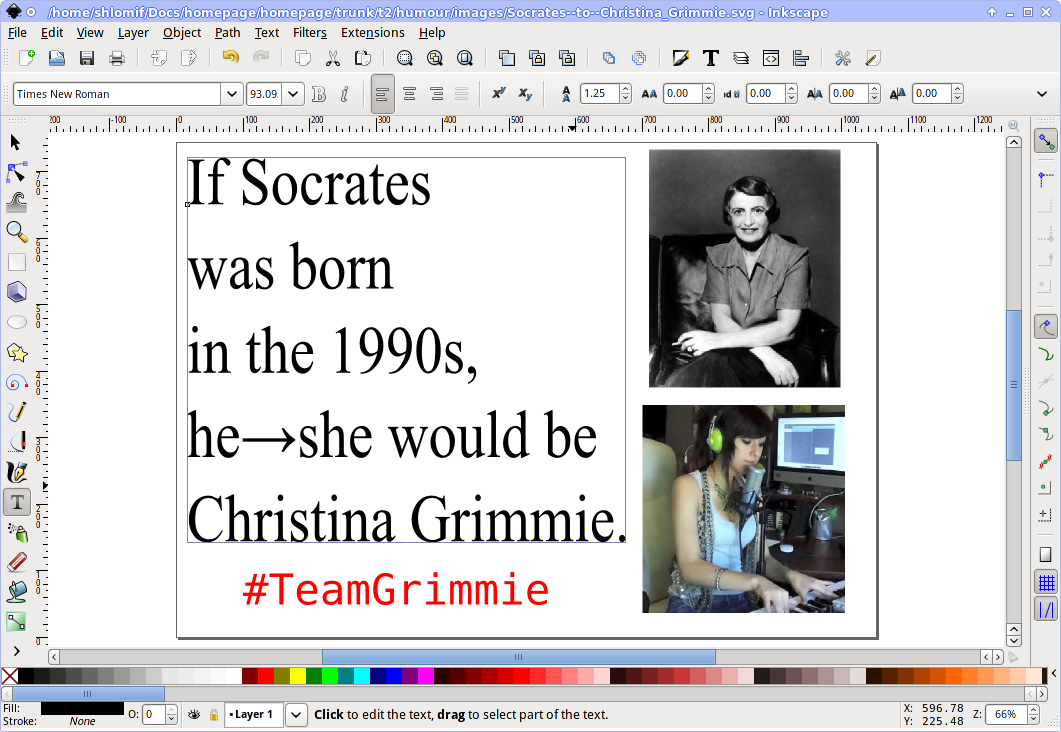Select the Node editing tool
The width and height of the screenshot is (1061, 732).
[x=16, y=173]
